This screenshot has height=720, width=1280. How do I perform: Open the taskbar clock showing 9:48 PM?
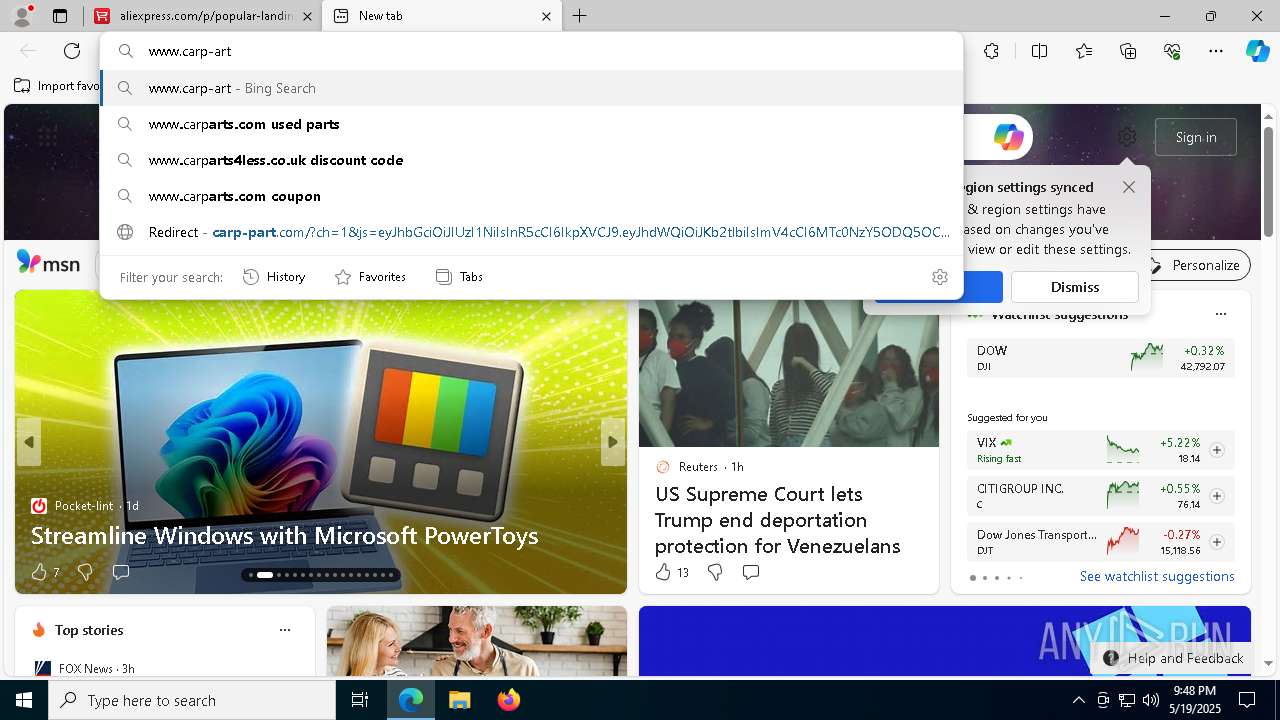pyautogui.click(x=1195, y=700)
